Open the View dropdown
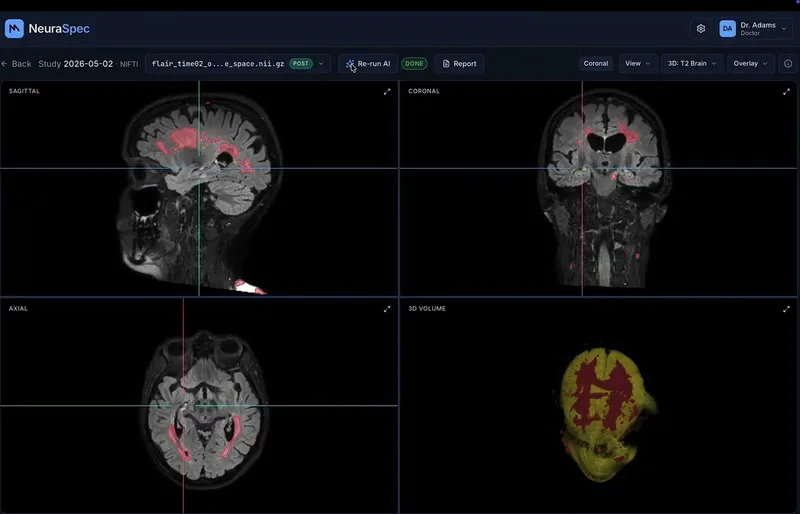Image resolution: width=800 pixels, height=514 pixels. (638, 63)
